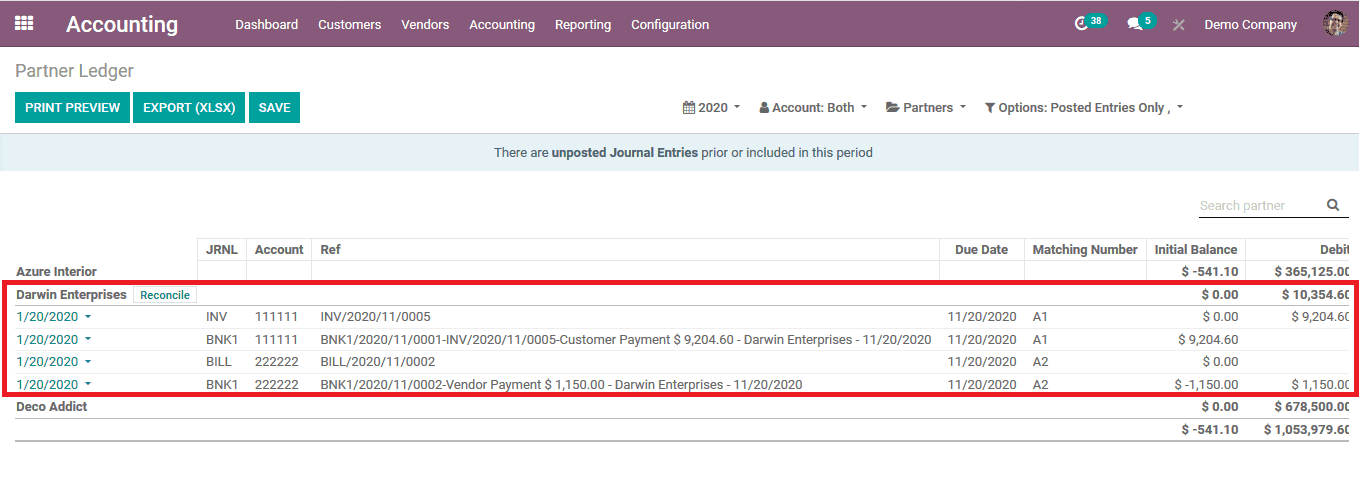
Task: Click the INV/2020/11/0005 reference
Action: tap(375, 316)
